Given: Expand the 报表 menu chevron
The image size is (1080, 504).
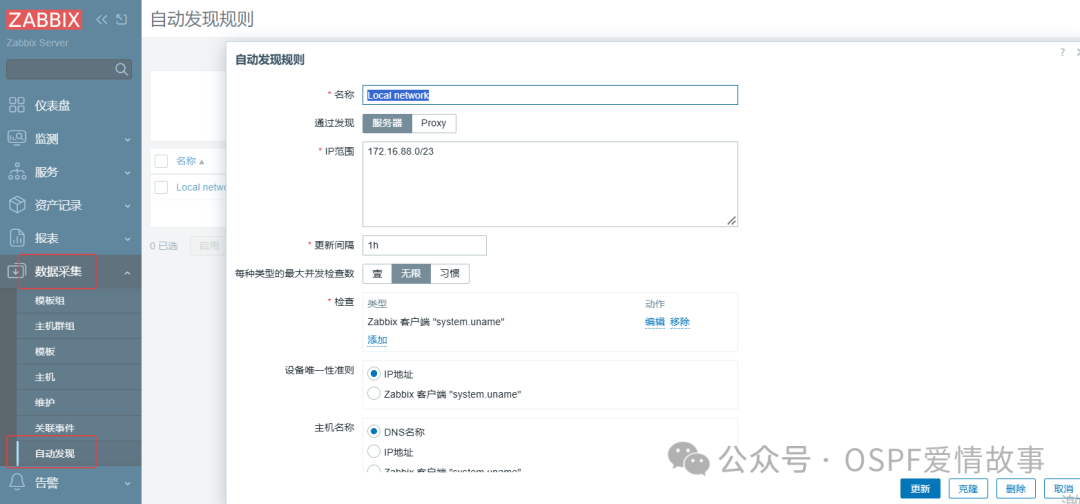Looking at the screenshot, I should coord(127,239).
